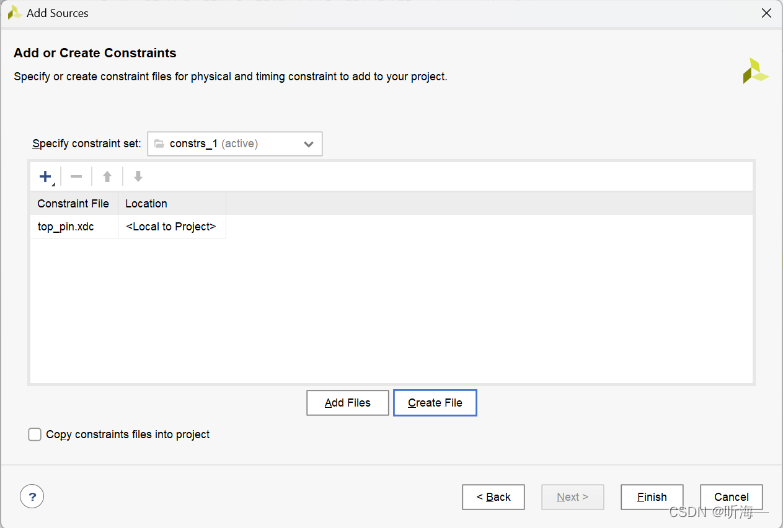The height and width of the screenshot is (528, 784).
Task: Click the Xilinx logo in header
Action: [755, 71]
